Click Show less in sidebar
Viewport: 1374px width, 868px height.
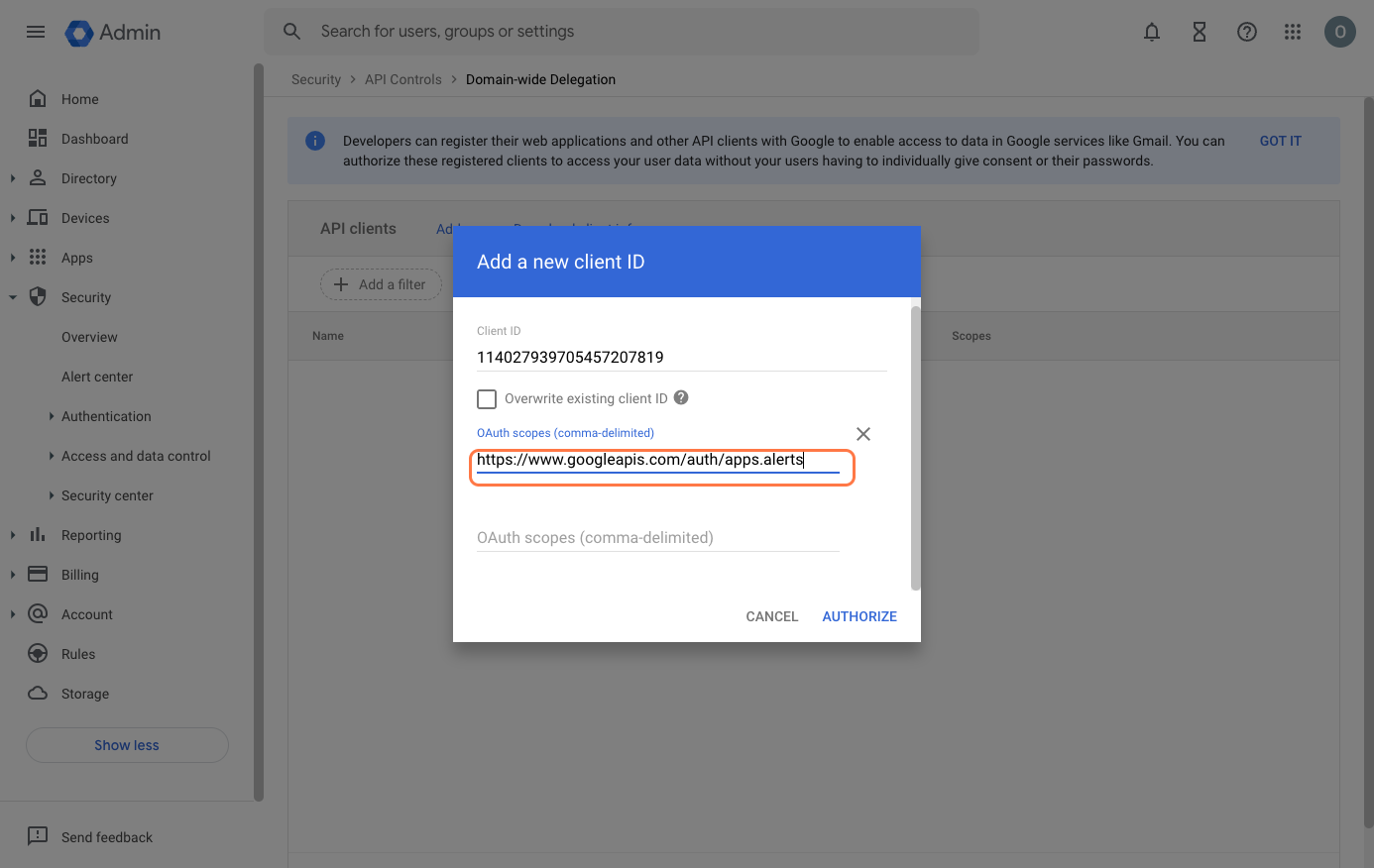(x=127, y=745)
